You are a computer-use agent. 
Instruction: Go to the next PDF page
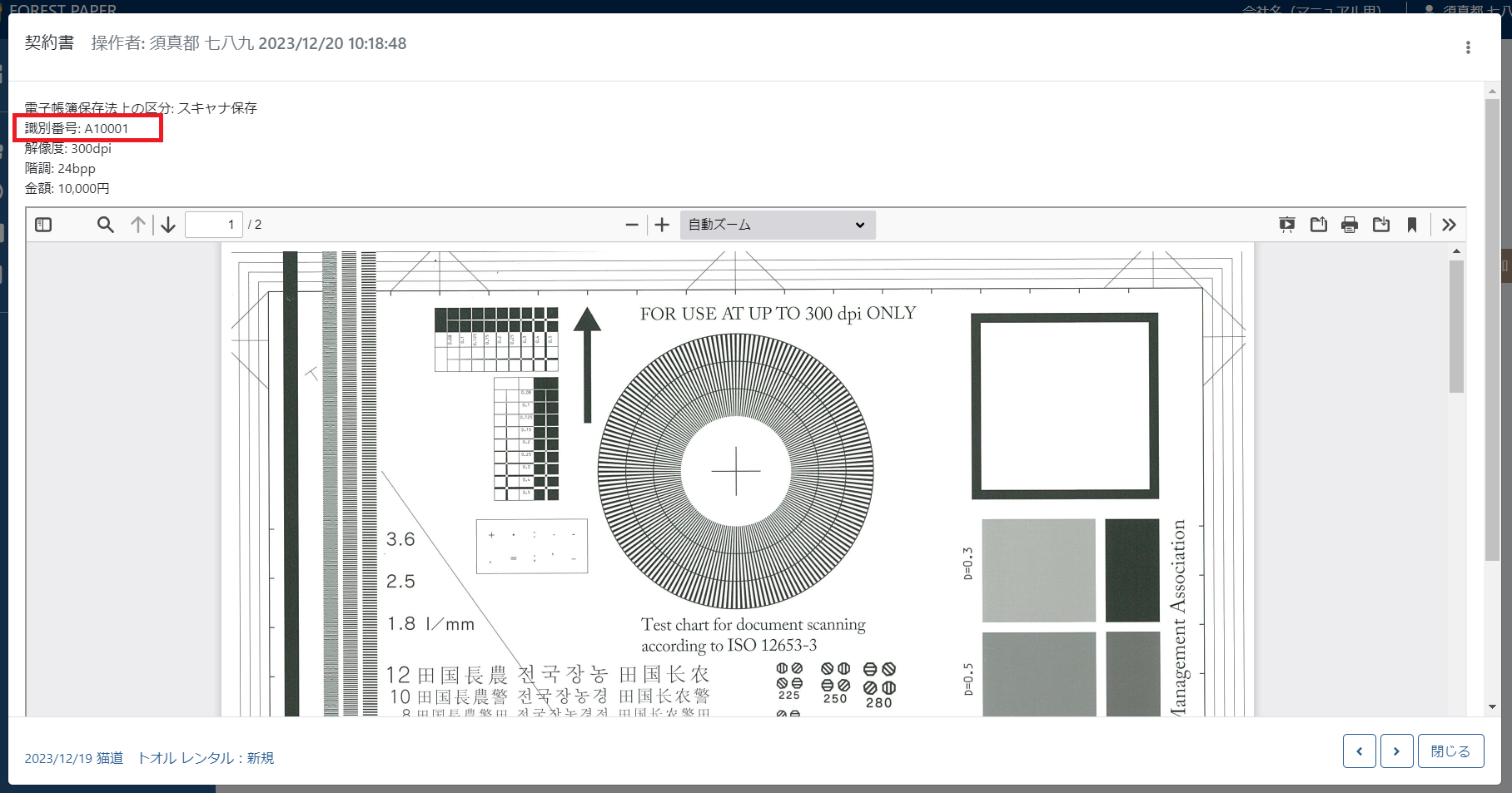pos(168,225)
